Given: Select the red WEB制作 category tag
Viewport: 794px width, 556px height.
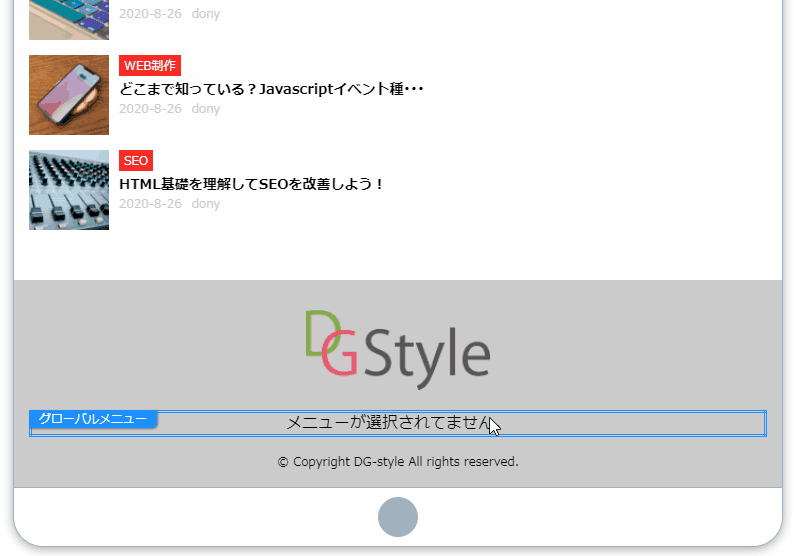Looking at the screenshot, I should tap(149, 65).
